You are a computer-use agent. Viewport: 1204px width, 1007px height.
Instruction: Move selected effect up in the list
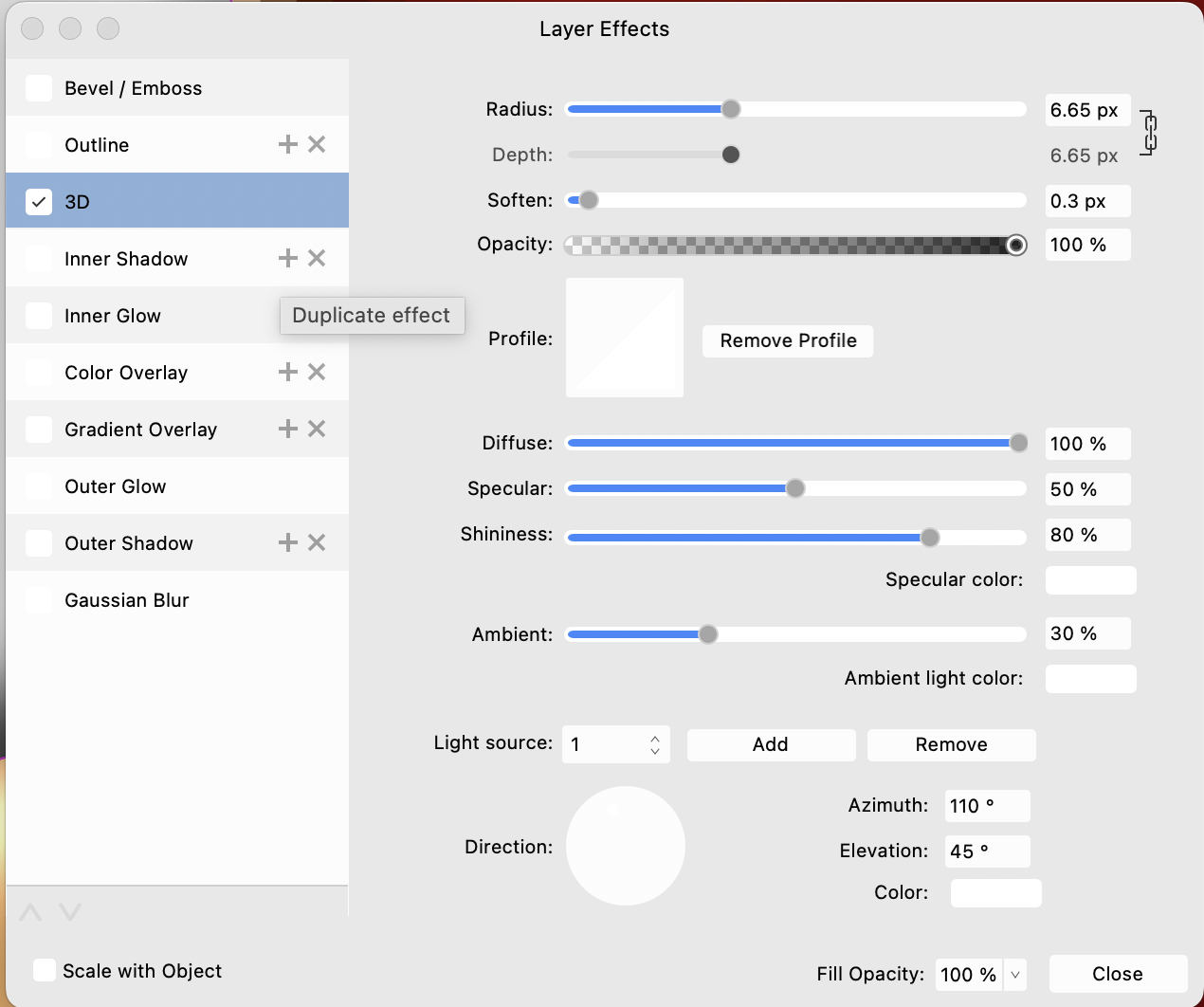(29, 911)
